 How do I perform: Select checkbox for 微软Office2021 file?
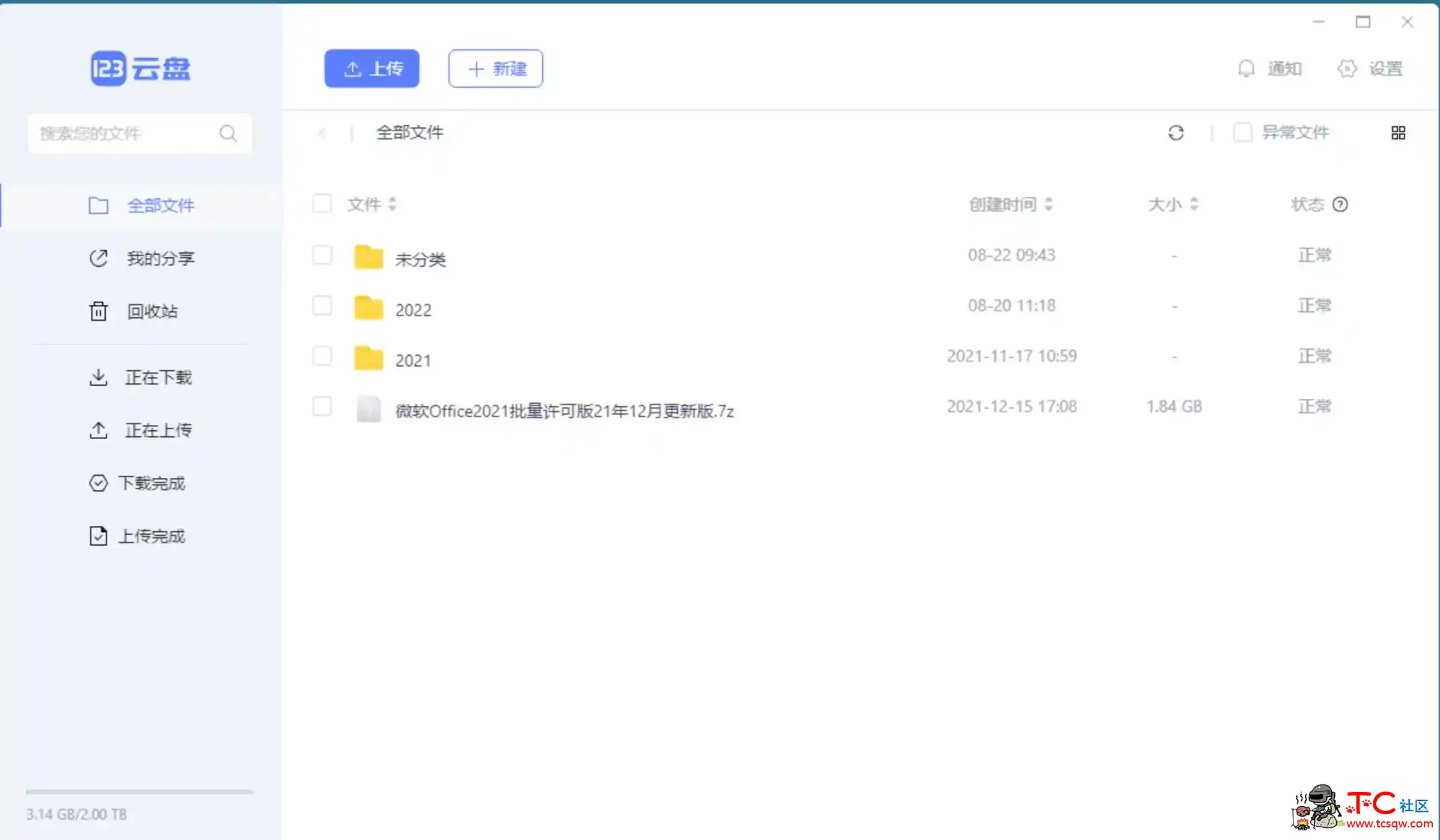tap(322, 407)
